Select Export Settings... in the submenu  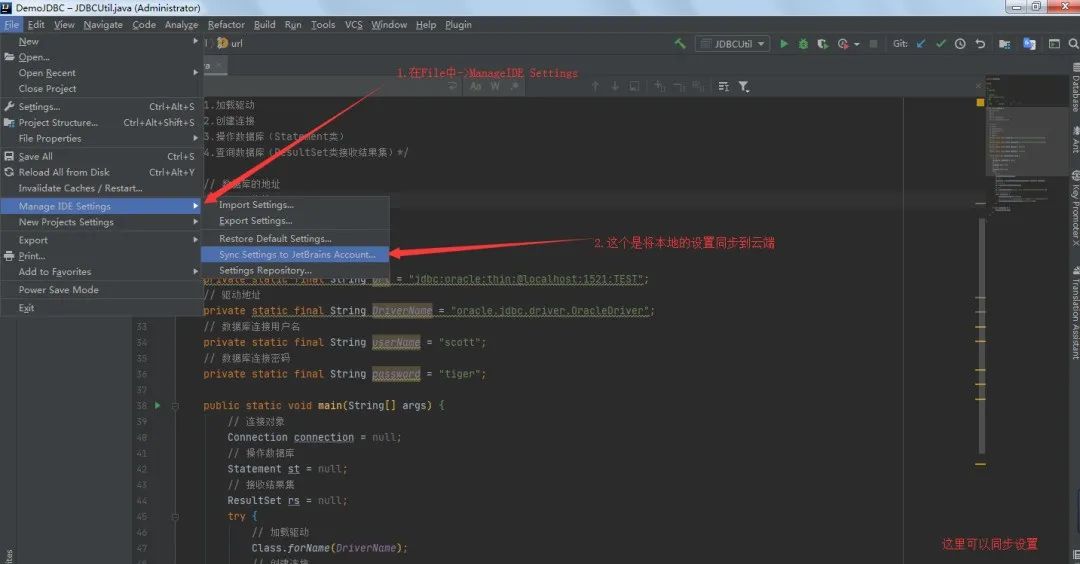[x=295, y=220]
